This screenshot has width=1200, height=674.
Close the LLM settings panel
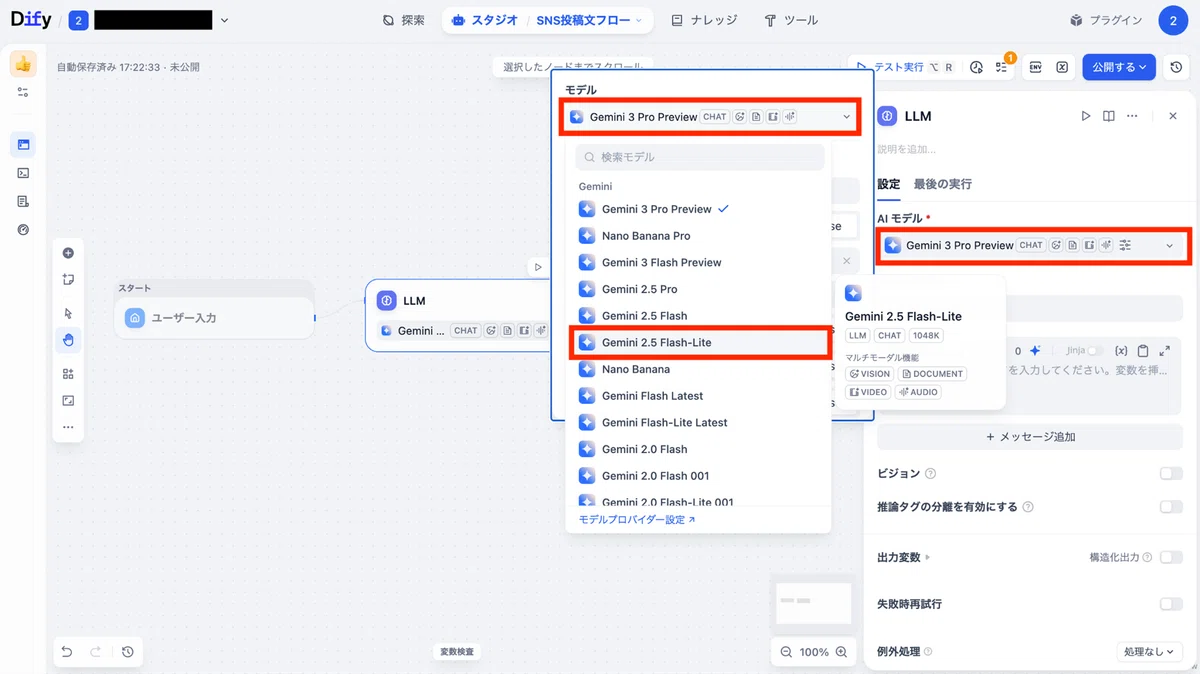point(1173,116)
